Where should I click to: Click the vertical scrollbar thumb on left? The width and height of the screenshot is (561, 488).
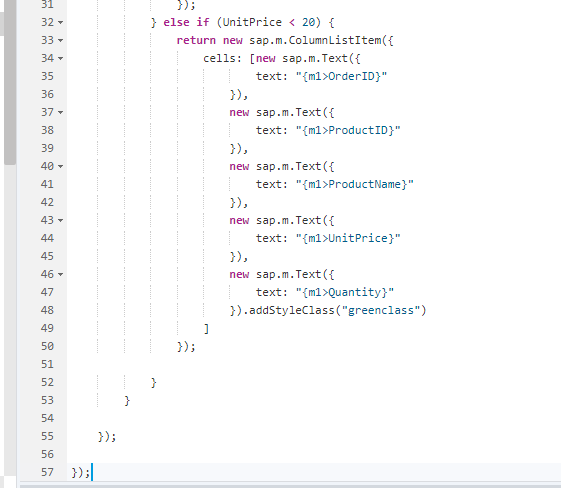tap(10, 82)
